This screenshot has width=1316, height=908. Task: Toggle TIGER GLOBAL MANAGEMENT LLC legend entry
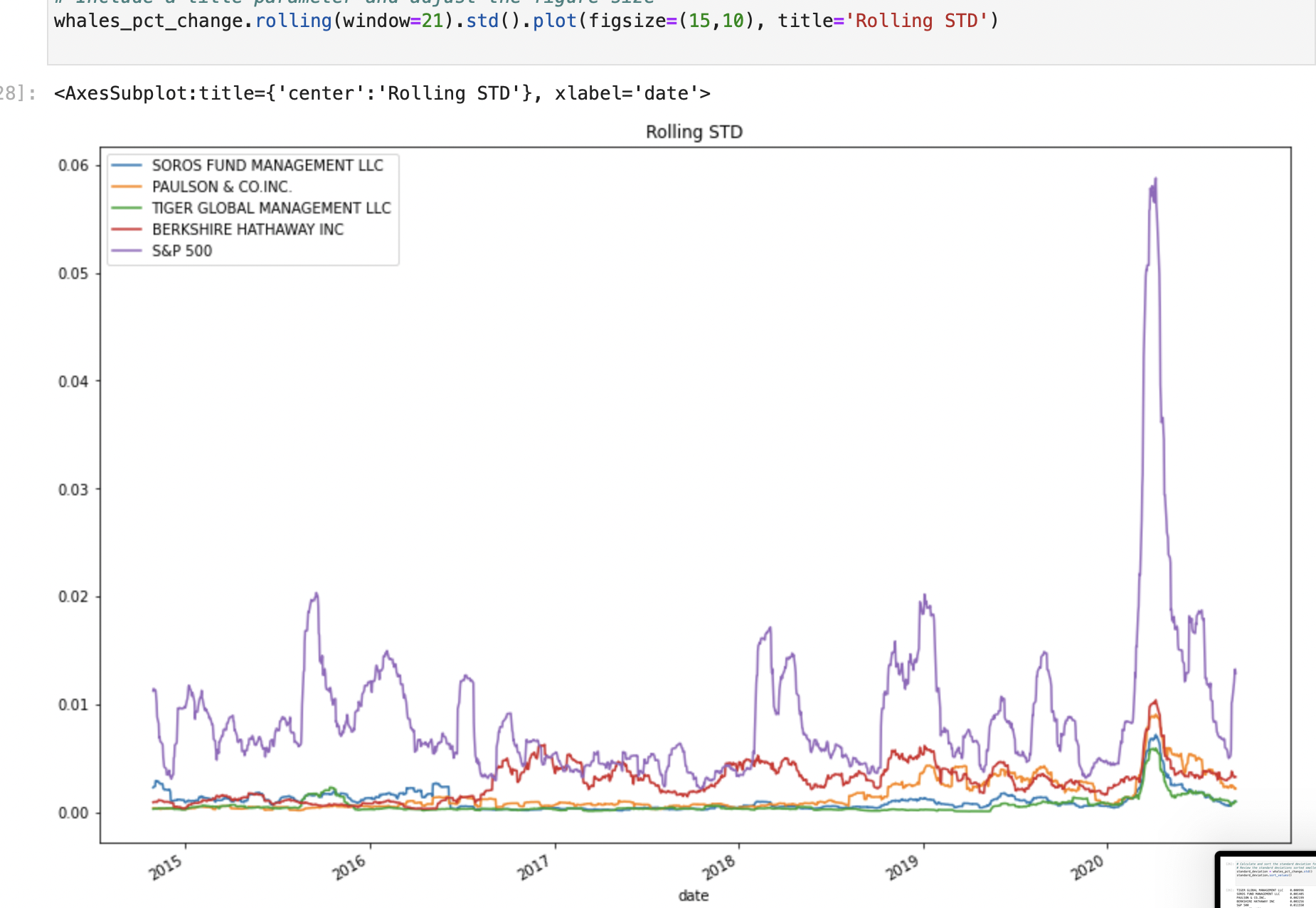pyautogui.click(x=272, y=208)
